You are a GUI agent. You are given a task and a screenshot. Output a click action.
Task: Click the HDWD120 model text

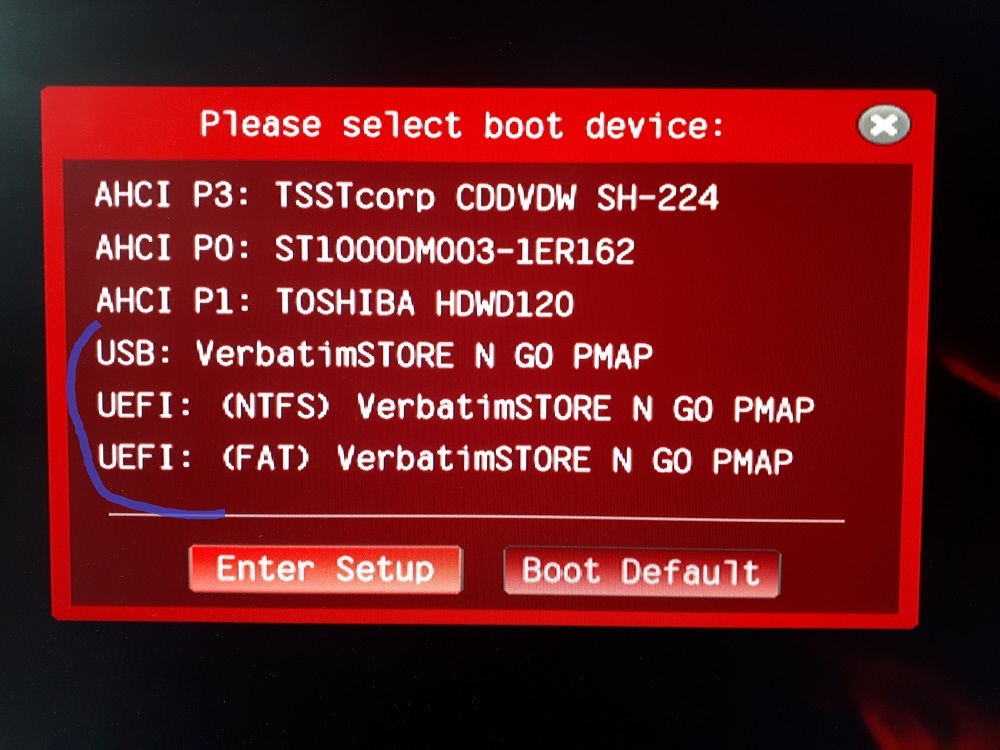pyautogui.click(x=505, y=303)
